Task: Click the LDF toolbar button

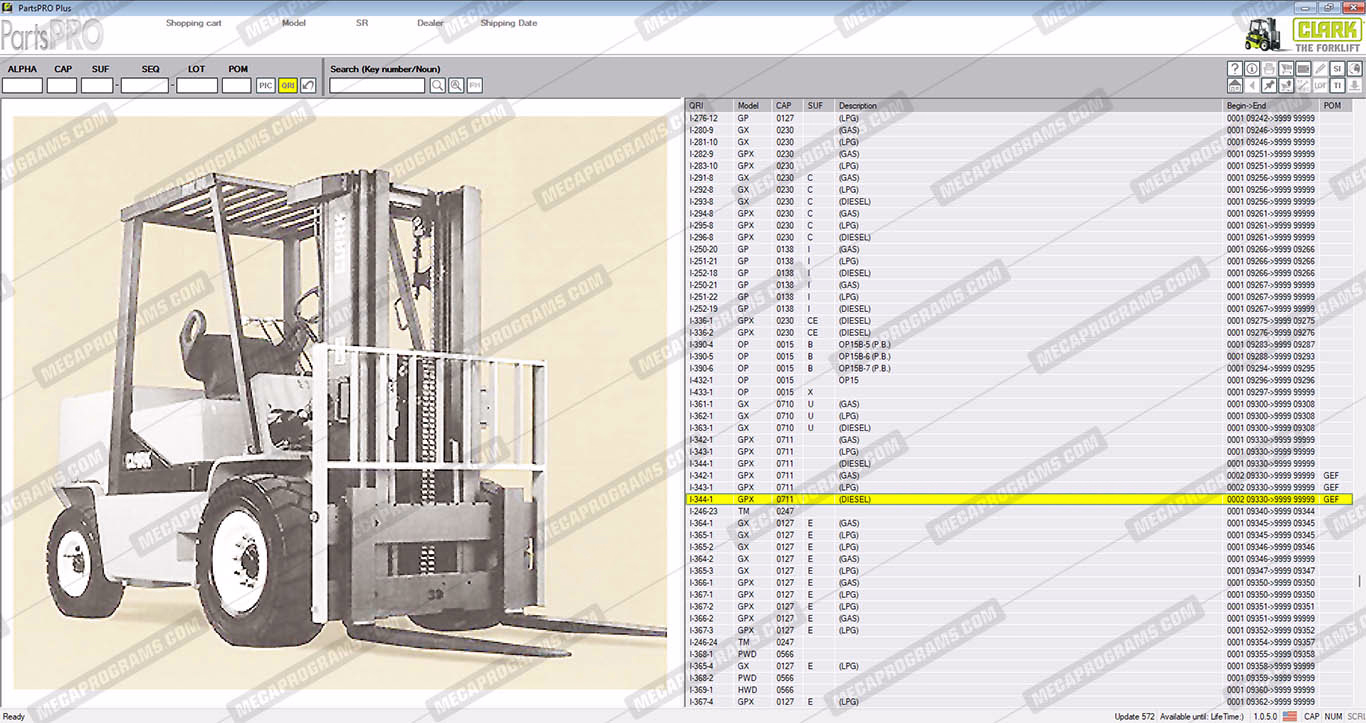Action: point(1320,86)
